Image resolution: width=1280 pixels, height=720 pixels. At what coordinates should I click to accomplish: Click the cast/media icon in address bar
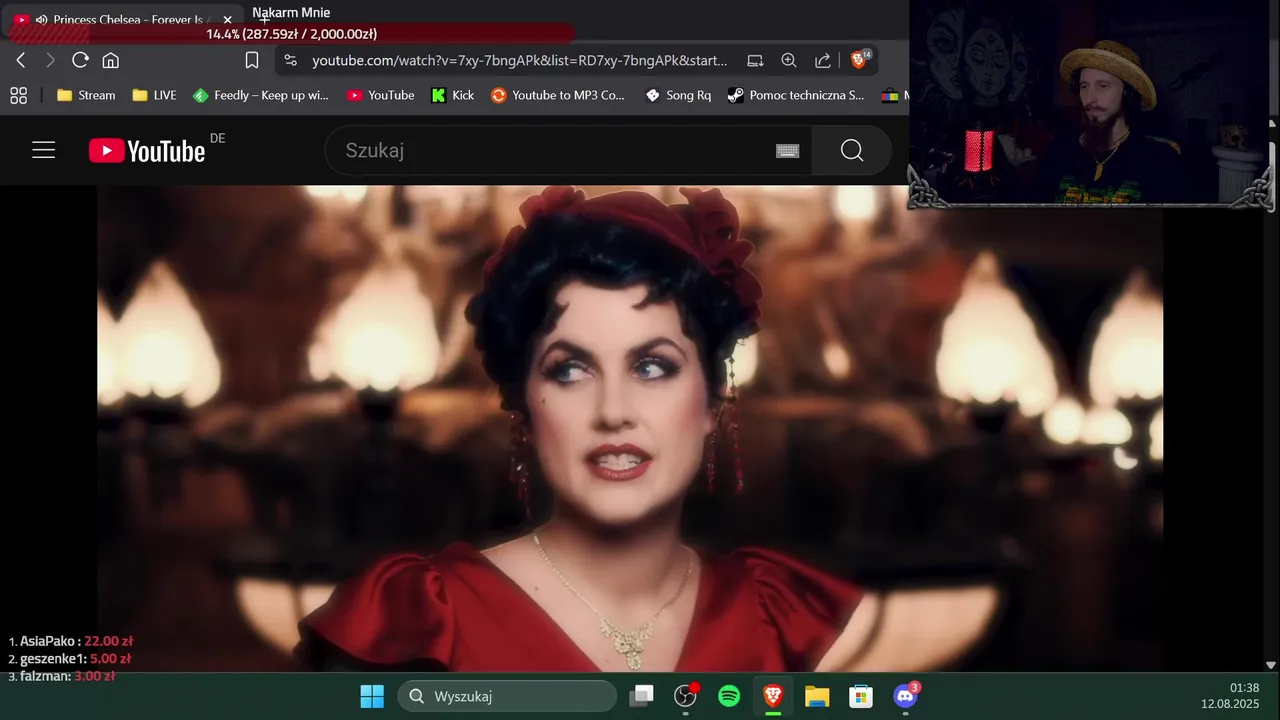(755, 61)
